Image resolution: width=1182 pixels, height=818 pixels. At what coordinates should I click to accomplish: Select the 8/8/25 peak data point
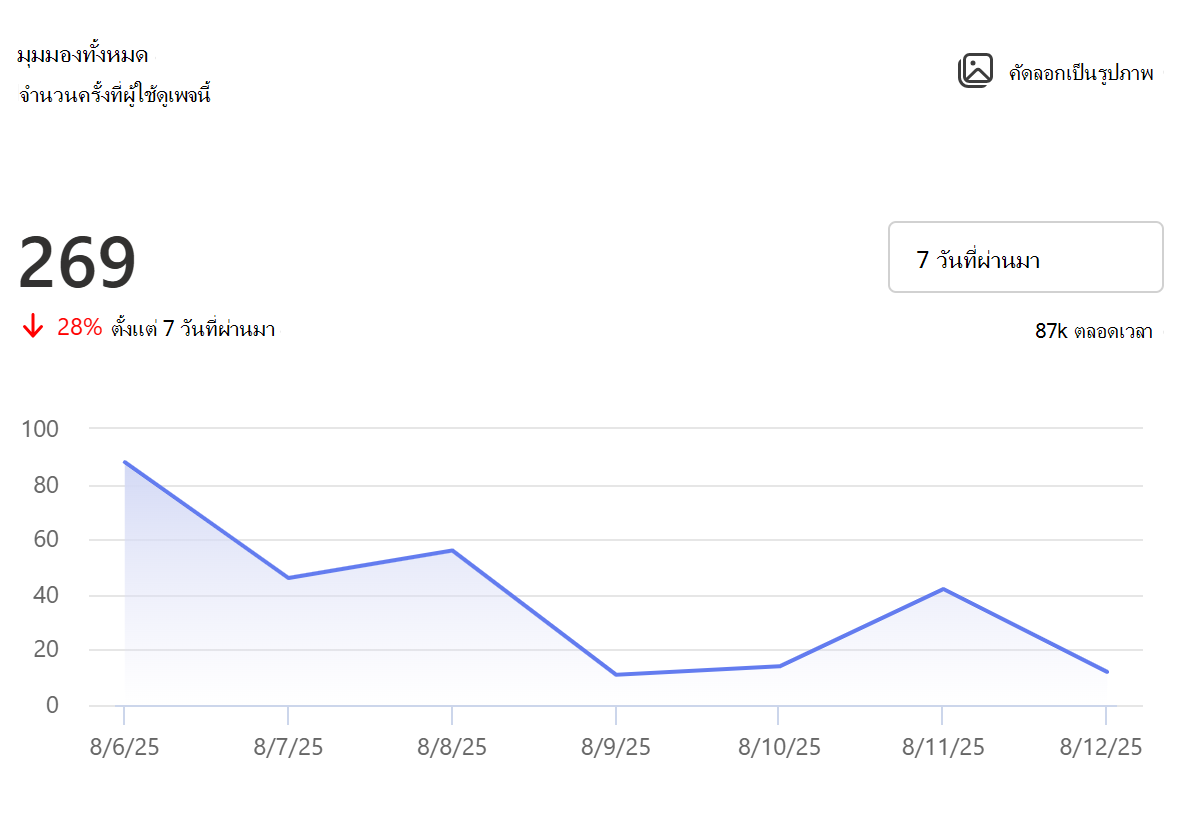[x=452, y=550]
